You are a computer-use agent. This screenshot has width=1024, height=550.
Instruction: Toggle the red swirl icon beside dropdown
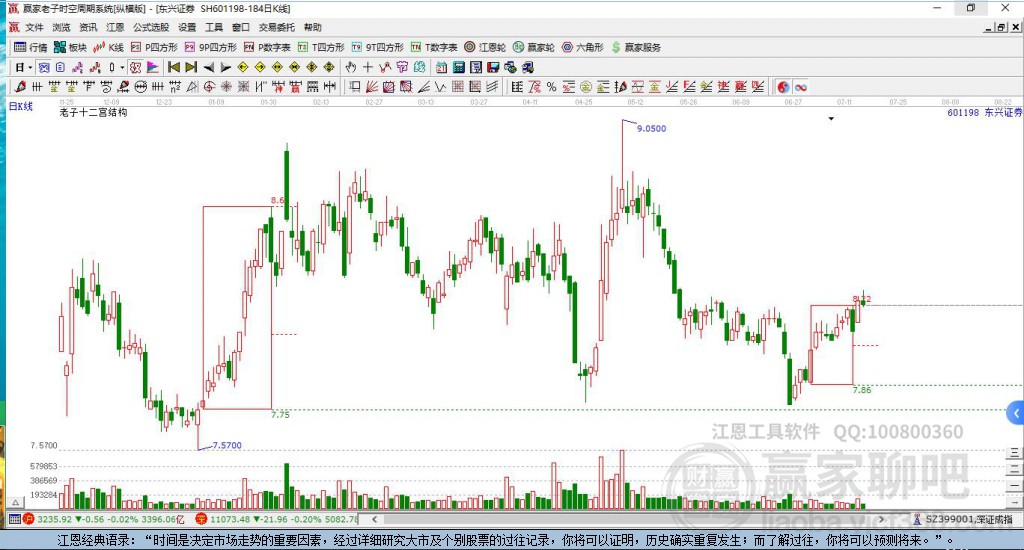pos(135,67)
